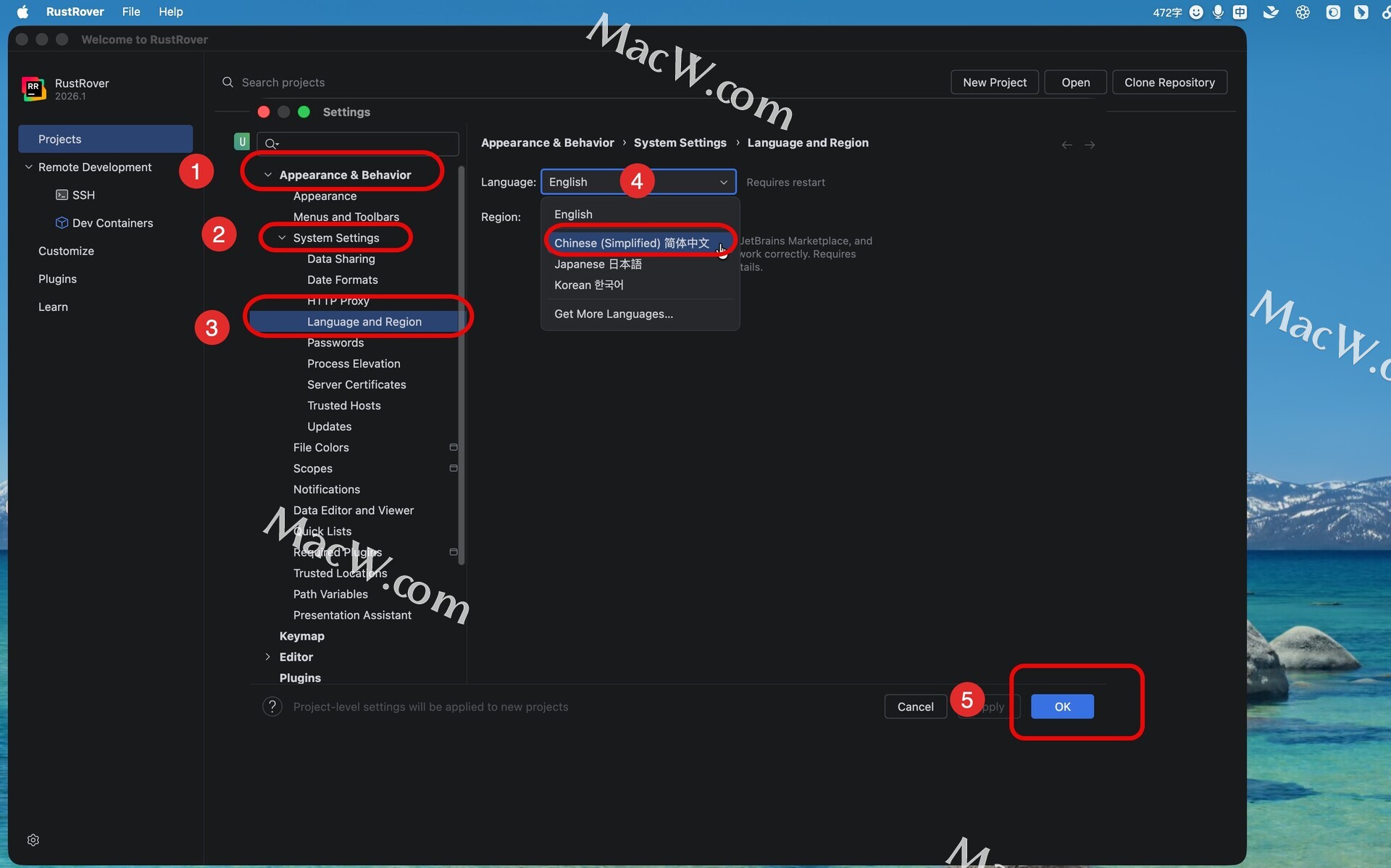1391x868 pixels.
Task: Click the settings gear icon at bottom left
Action: [x=33, y=840]
